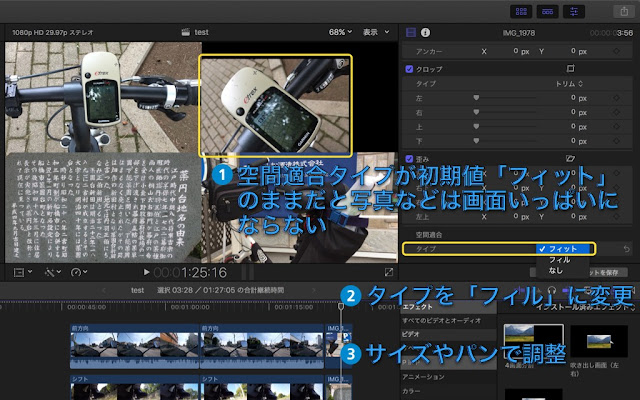Select the second シフト clip in timeline
Screen dimensions: 640x400
[x=262, y=388]
